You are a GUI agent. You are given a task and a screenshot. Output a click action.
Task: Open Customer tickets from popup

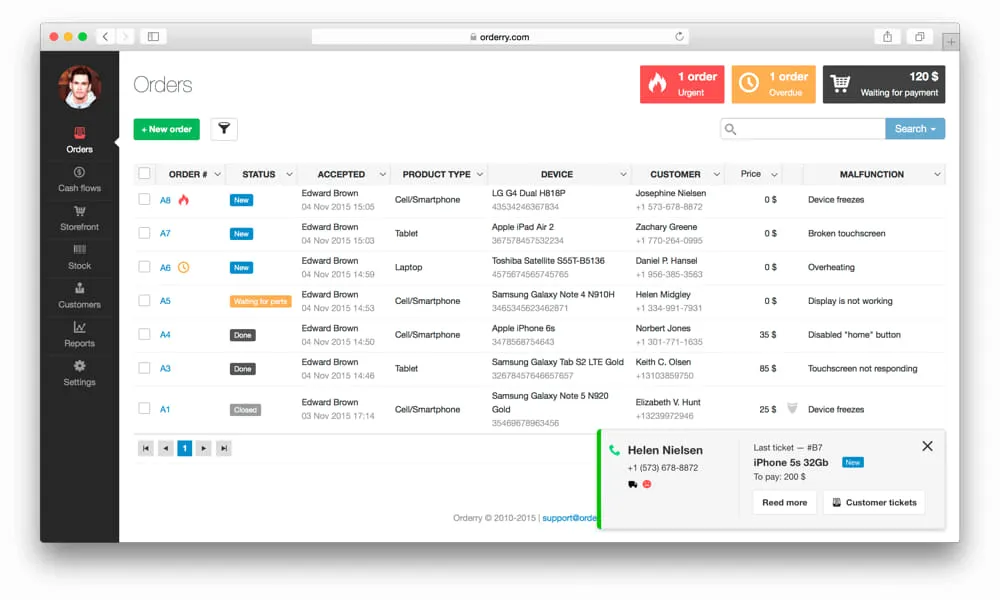point(874,502)
